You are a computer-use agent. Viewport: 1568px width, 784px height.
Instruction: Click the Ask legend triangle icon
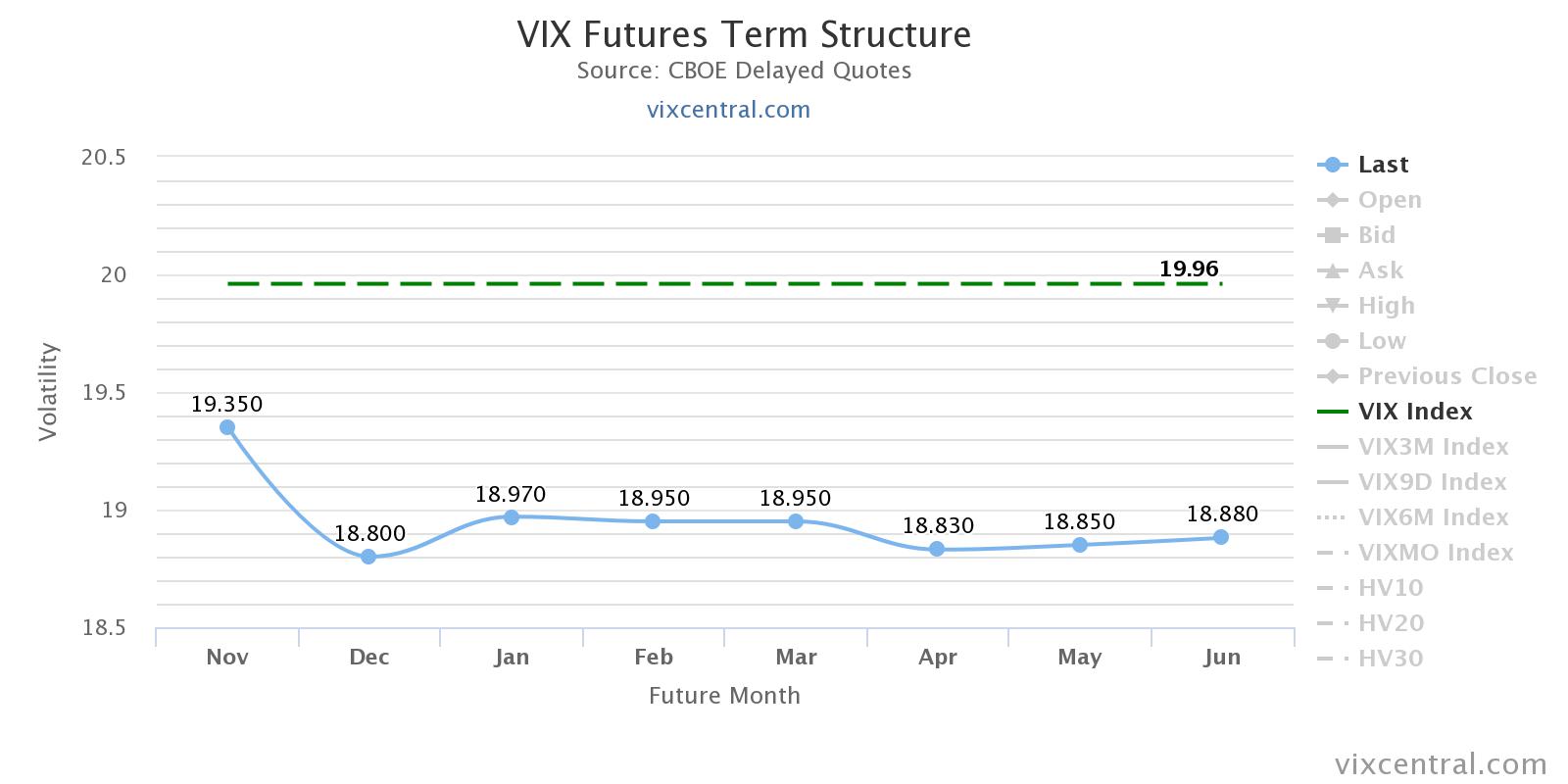pyautogui.click(x=1332, y=270)
